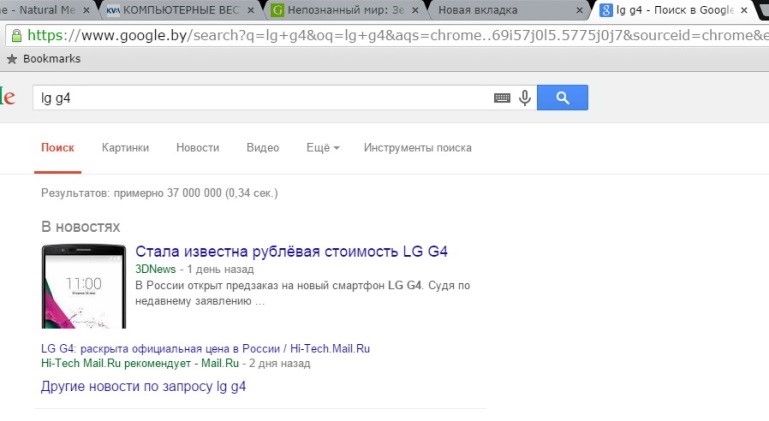Close the Natural Me tab
769x421 pixels.
tap(86, 10)
